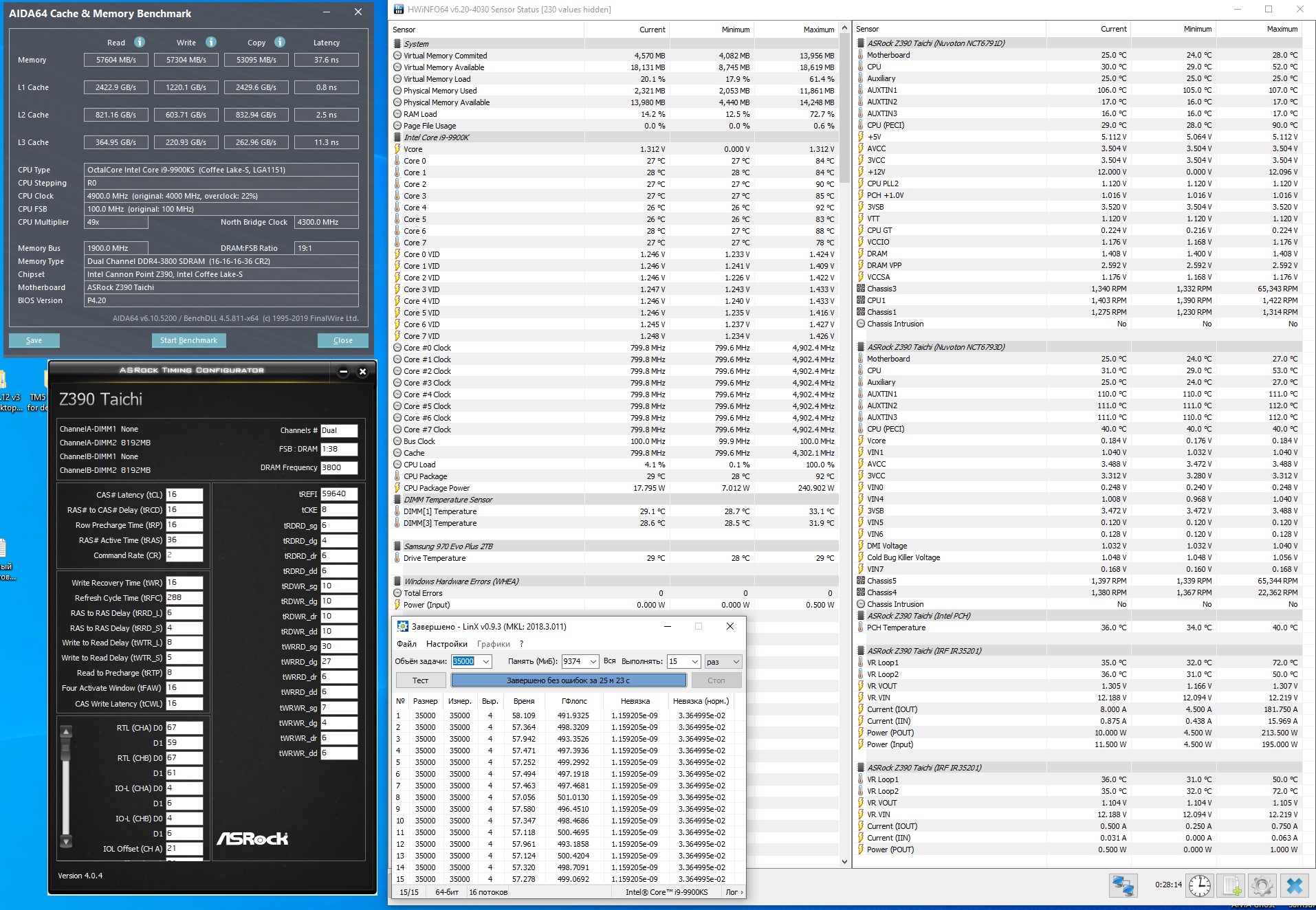Click the Время column header in LinX results
Viewport: 1316px width, 910px height.
(x=524, y=701)
